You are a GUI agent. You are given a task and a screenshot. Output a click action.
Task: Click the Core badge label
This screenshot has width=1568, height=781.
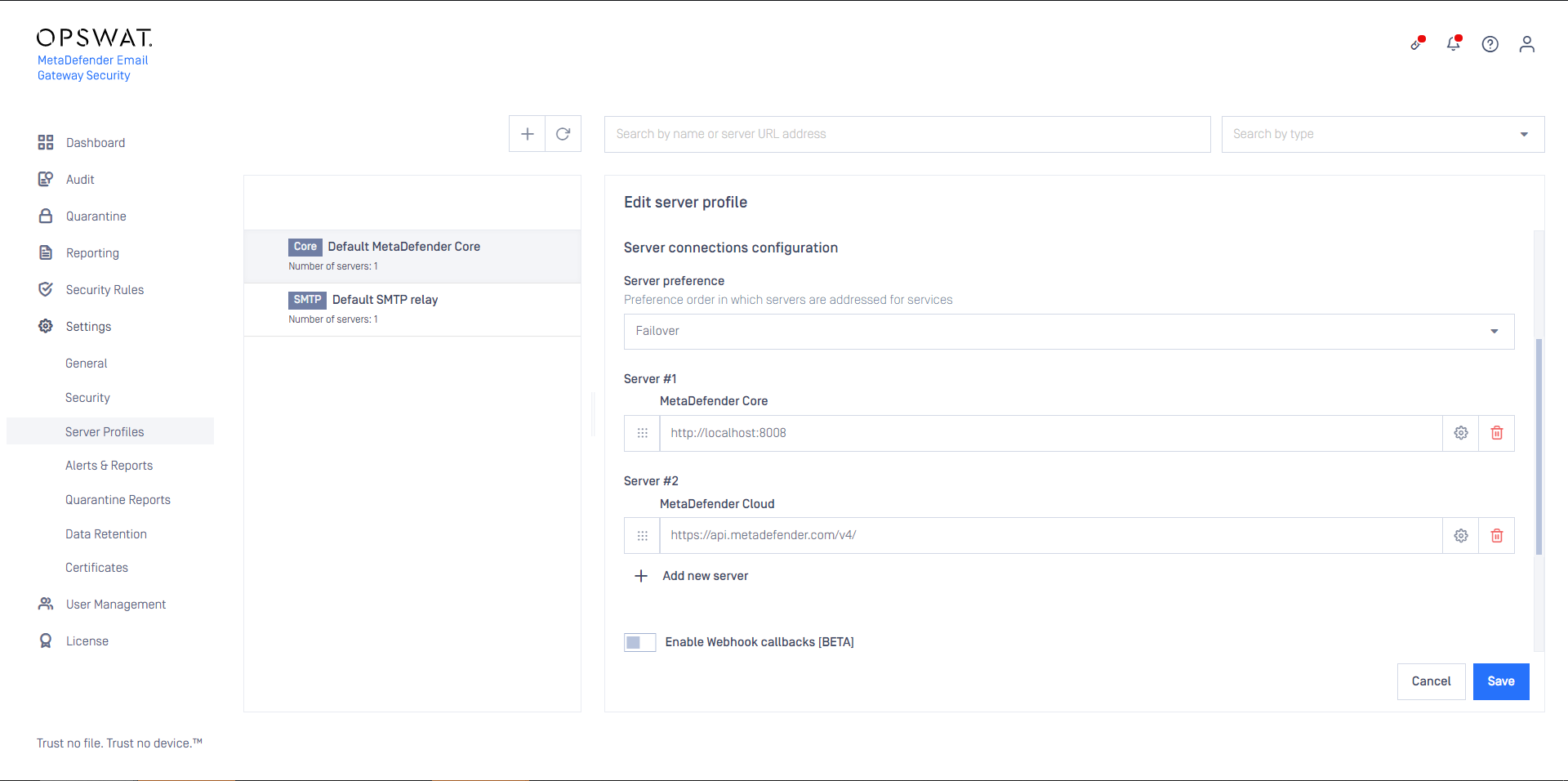click(305, 247)
